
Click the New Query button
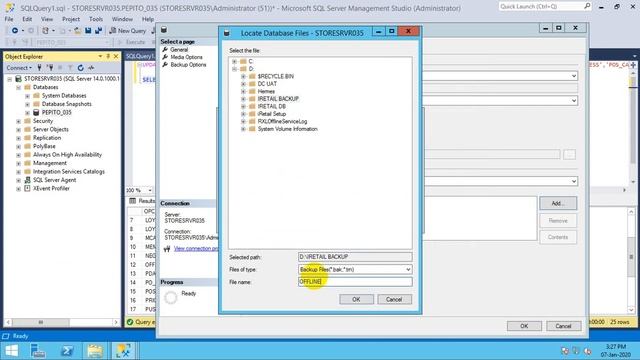pos(128,31)
